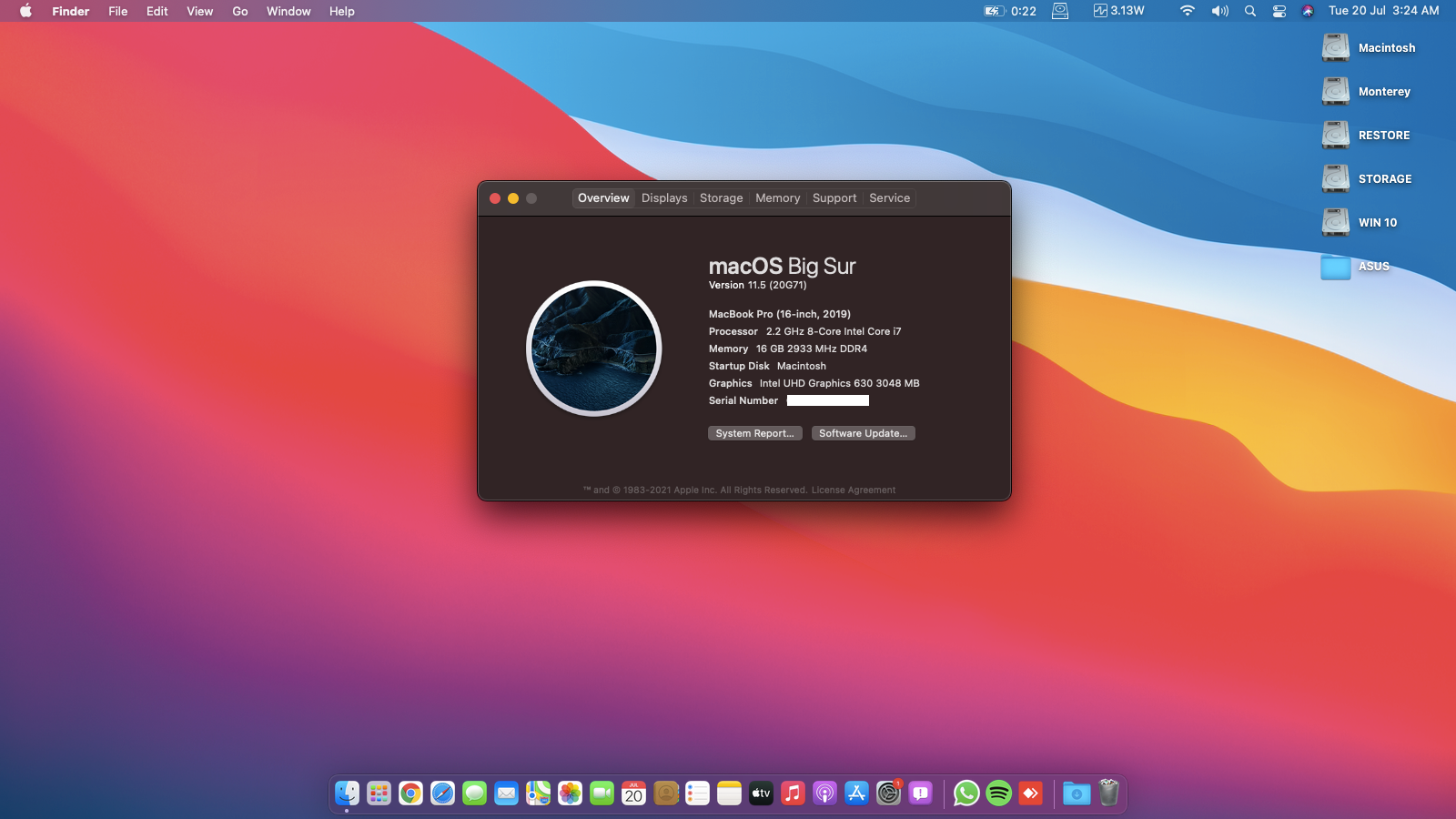This screenshot has width=1456, height=819.
Task: Open the Wi-Fi menu in the menu bar
Action: (x=1188, y=11)
